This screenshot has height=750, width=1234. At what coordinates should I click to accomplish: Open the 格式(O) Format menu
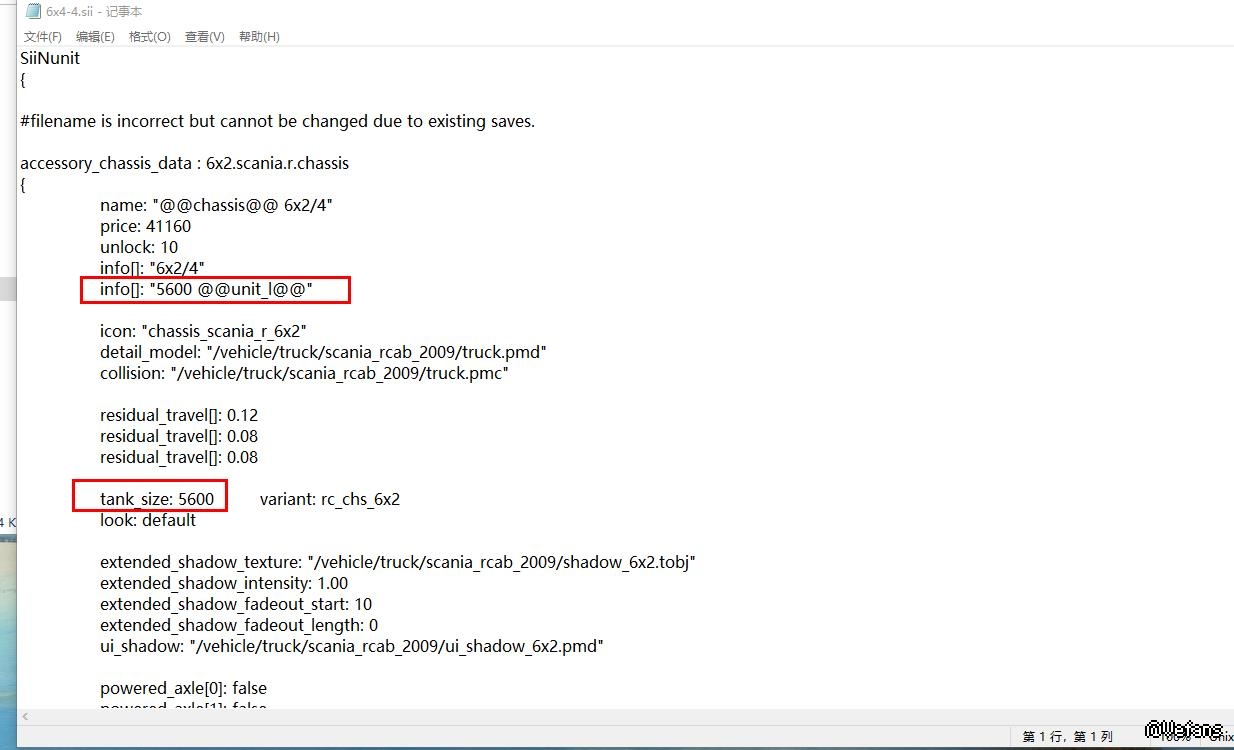click(149, 37)
